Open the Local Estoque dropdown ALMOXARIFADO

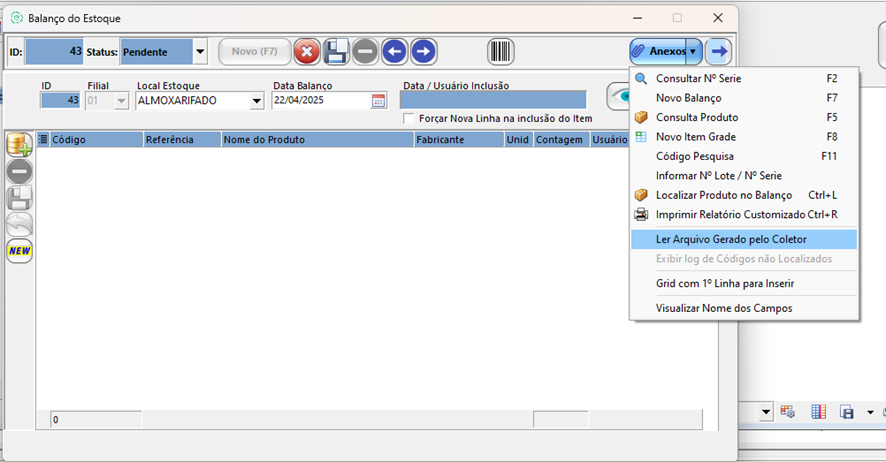pyautogui.click(x=257, y=101)
